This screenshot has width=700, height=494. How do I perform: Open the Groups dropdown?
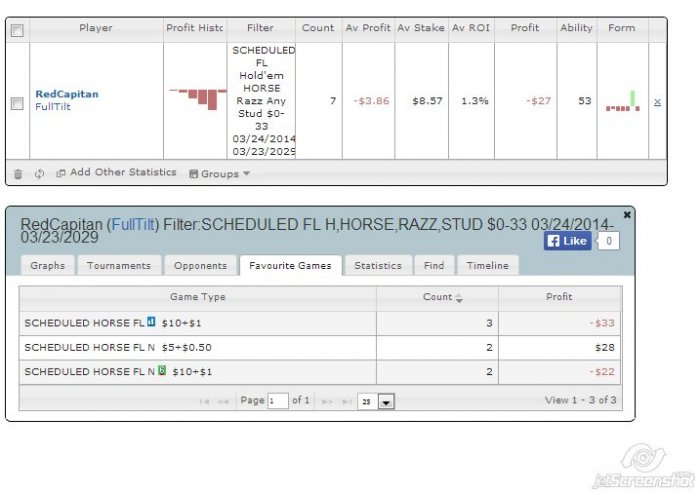(219, 174)
